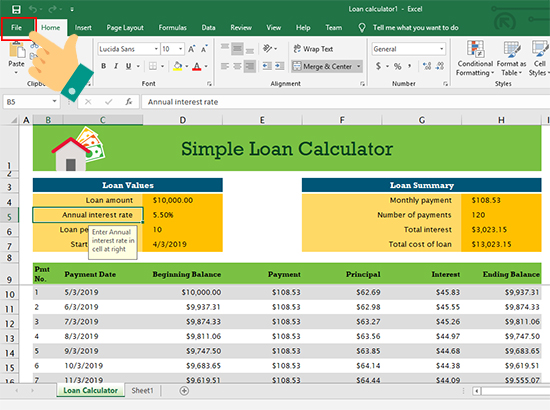Apply the red Font Color
The image size is (550, 410).
tap(197, 66)
